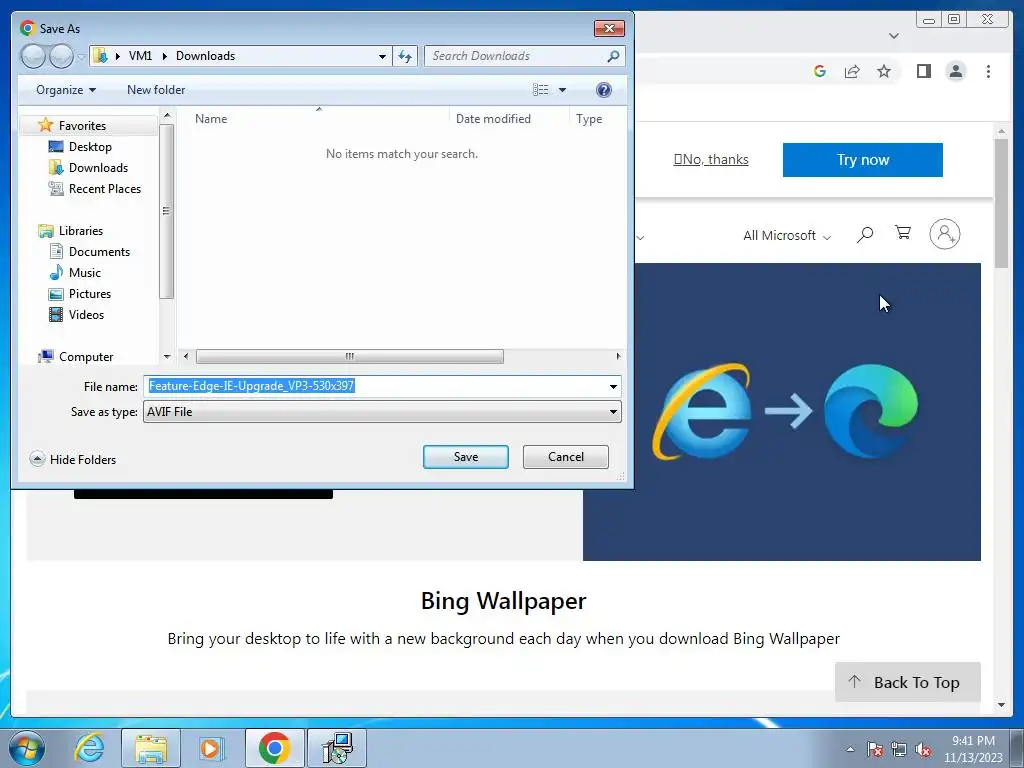1024x768 pixels.
Task: Click Downloads in the address path
Action: click(205, 56)
